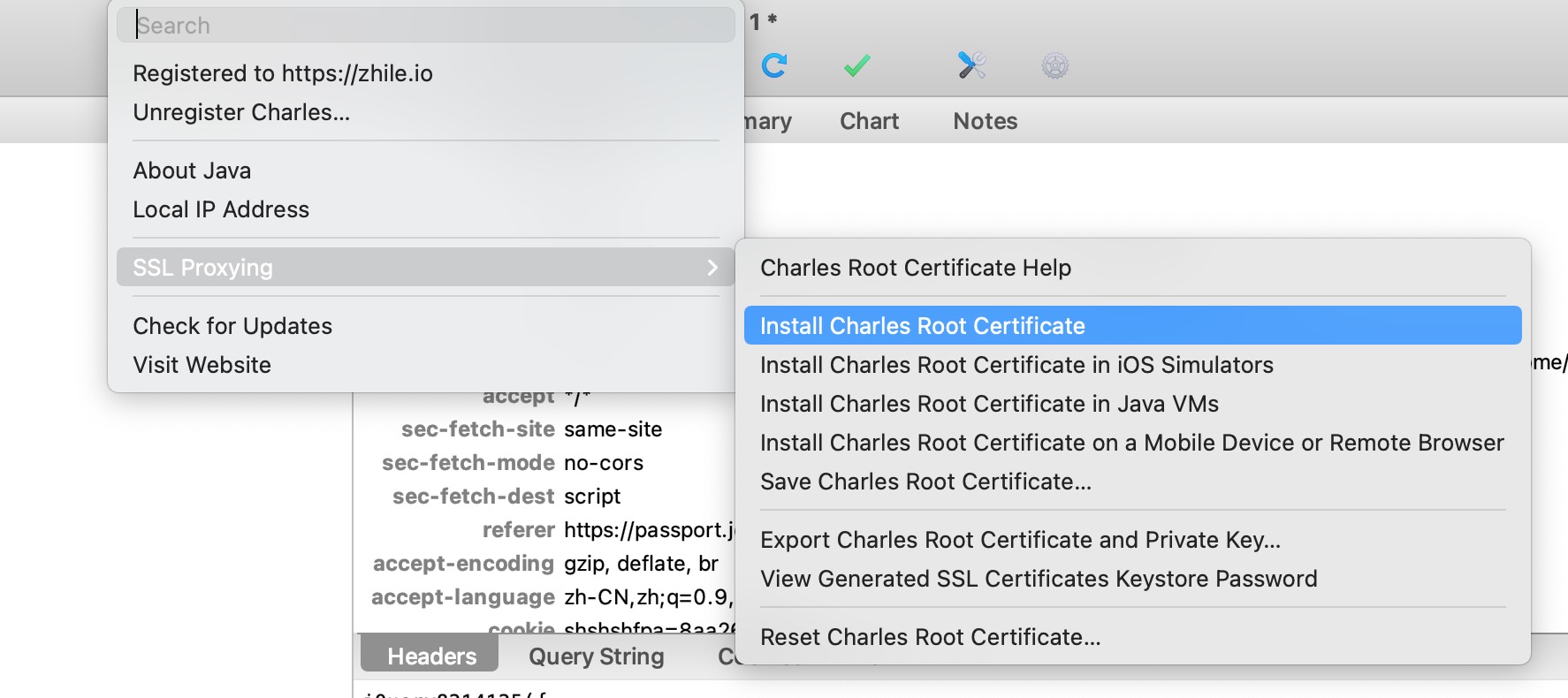Viewport: 1568px width, 698px height.
Task: Choose Install on Mobile Device or Remote Browser
Action: tap(1131, 443)
